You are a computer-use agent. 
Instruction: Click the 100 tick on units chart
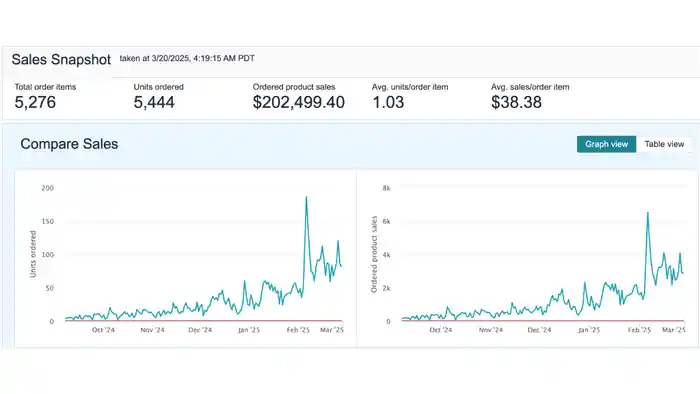[47, 255]
